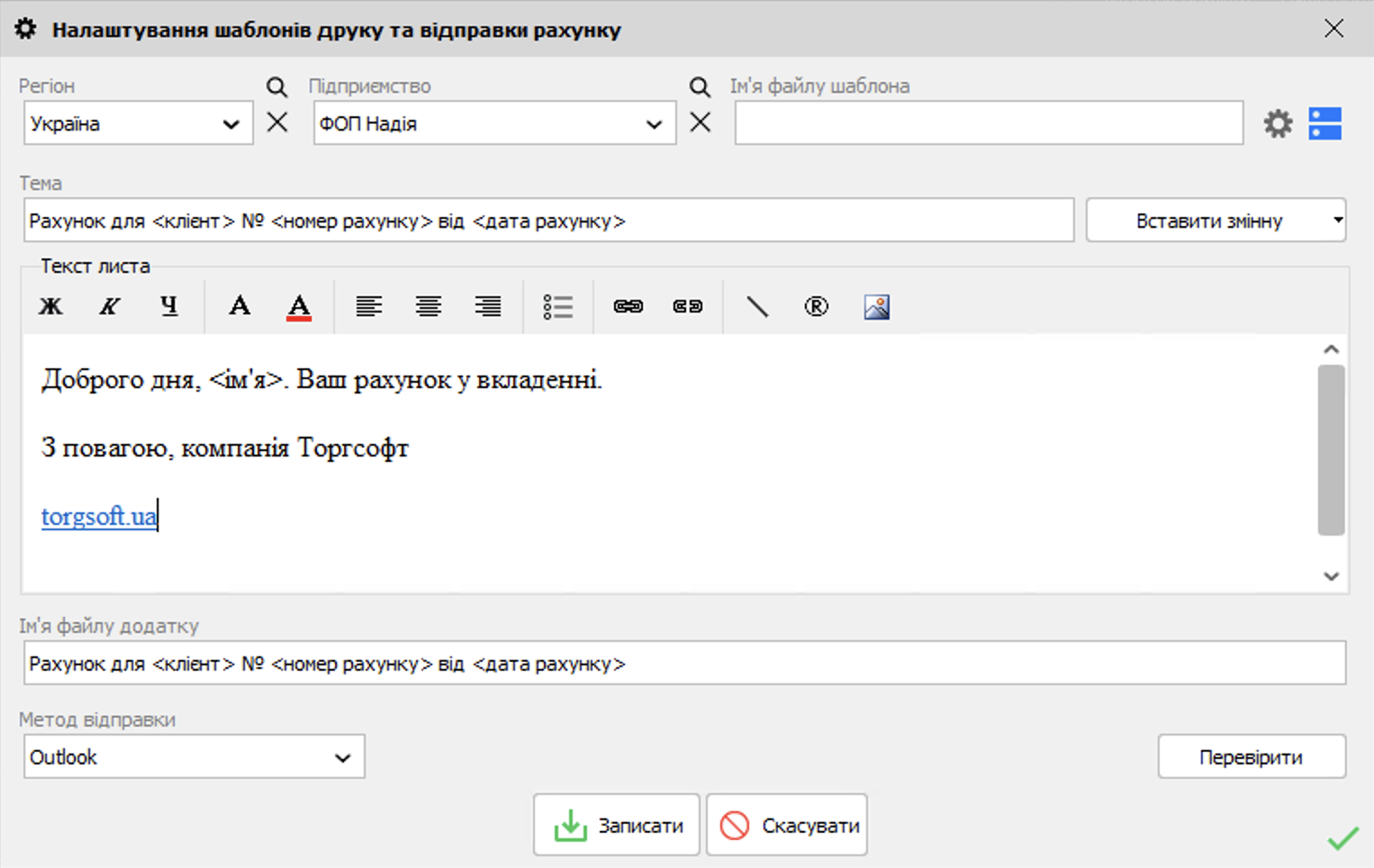Open the torgsoft.ua link

pos(98,516)
